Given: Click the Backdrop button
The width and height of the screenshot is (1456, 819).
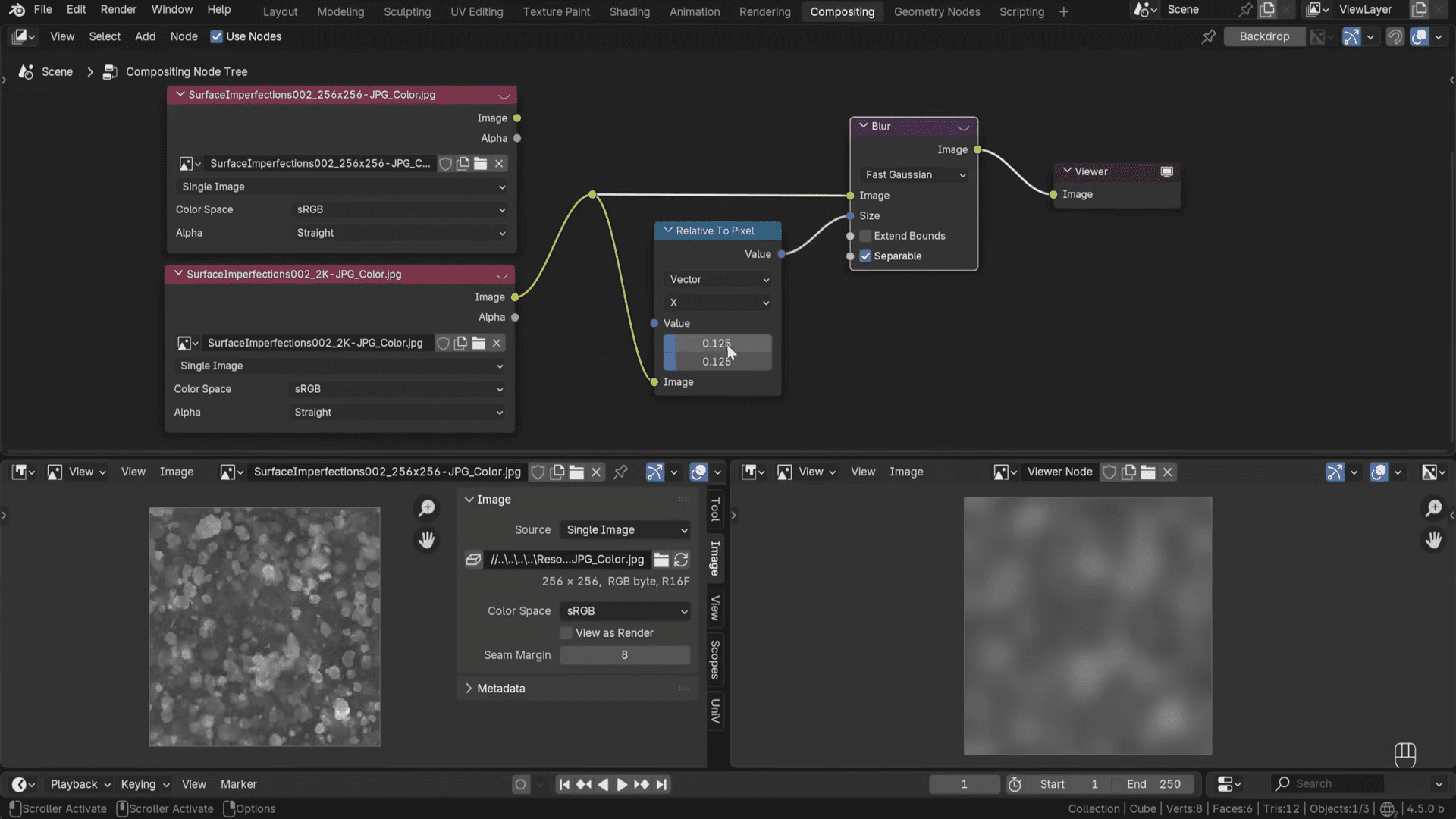Looking at the screenshot, I should tap(1264, 36).
